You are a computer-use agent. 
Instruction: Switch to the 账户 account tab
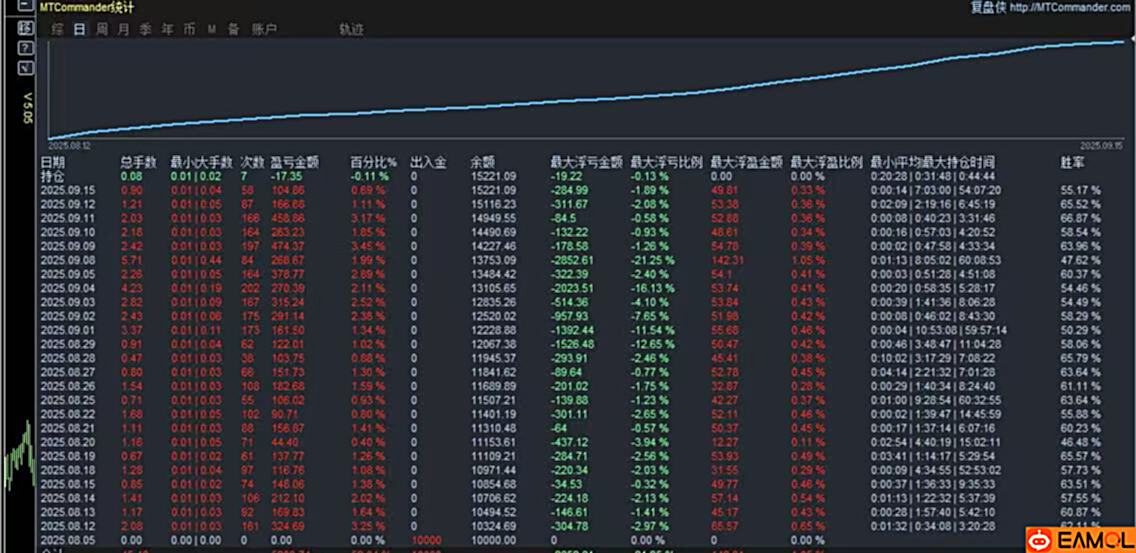pyautogui.click(x=264, y=29)
